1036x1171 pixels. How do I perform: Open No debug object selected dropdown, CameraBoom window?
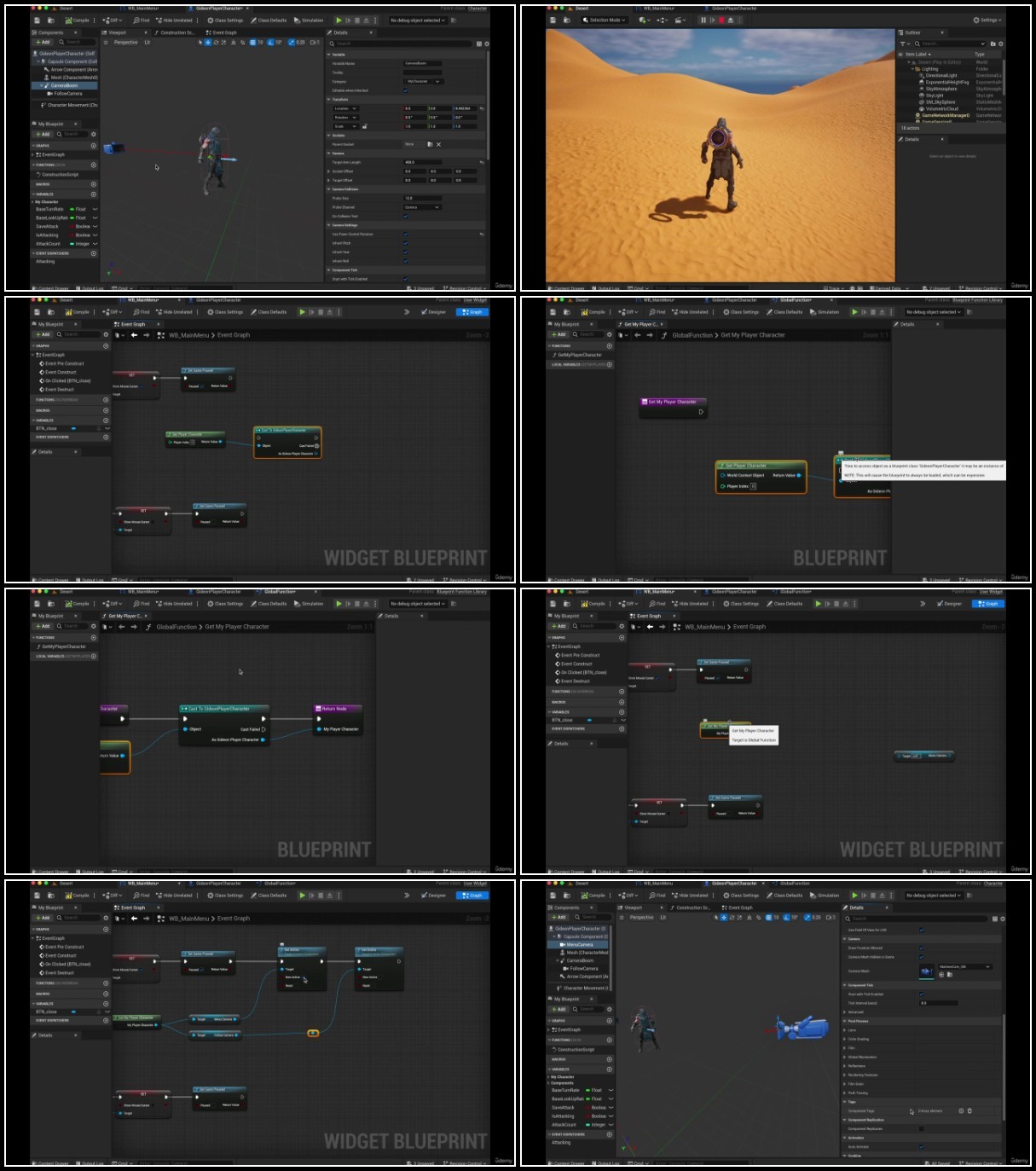418,20
